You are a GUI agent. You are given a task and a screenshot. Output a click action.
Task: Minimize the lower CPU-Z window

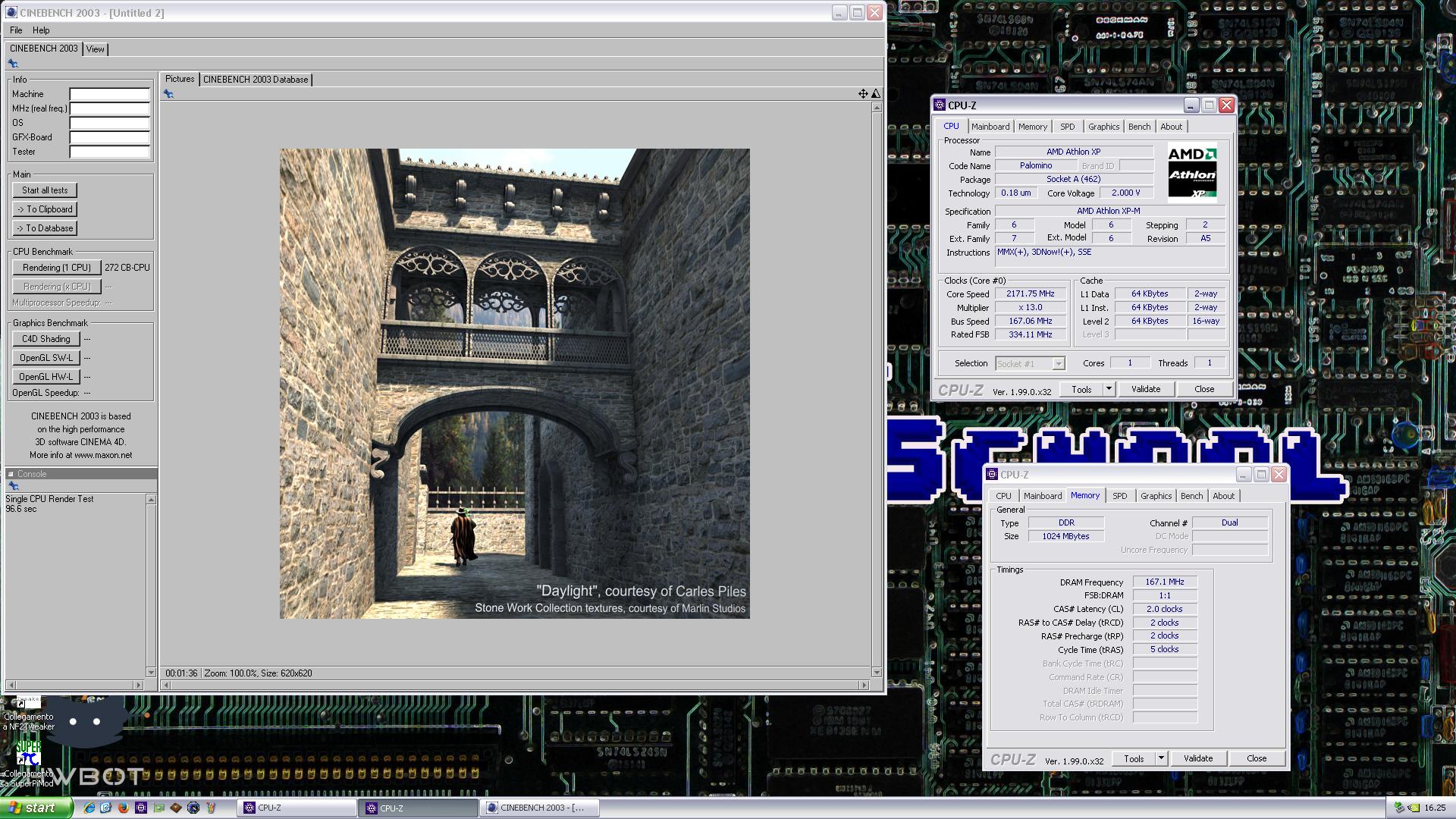(1244, 475)
